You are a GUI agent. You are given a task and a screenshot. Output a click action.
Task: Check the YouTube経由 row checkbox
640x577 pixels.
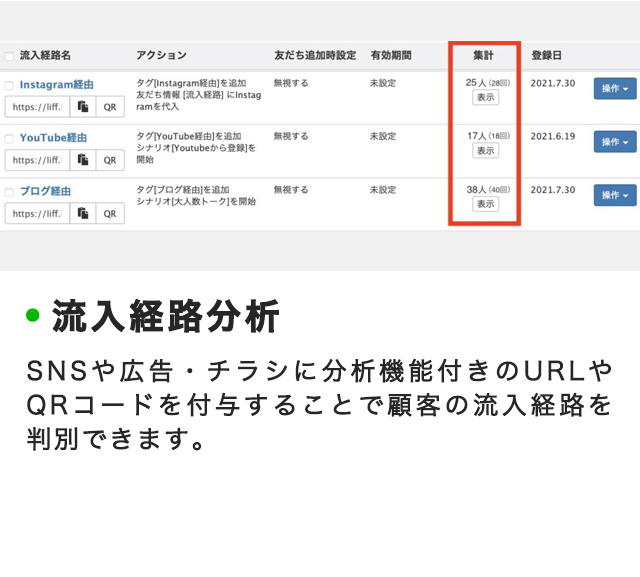click(9, 139)
